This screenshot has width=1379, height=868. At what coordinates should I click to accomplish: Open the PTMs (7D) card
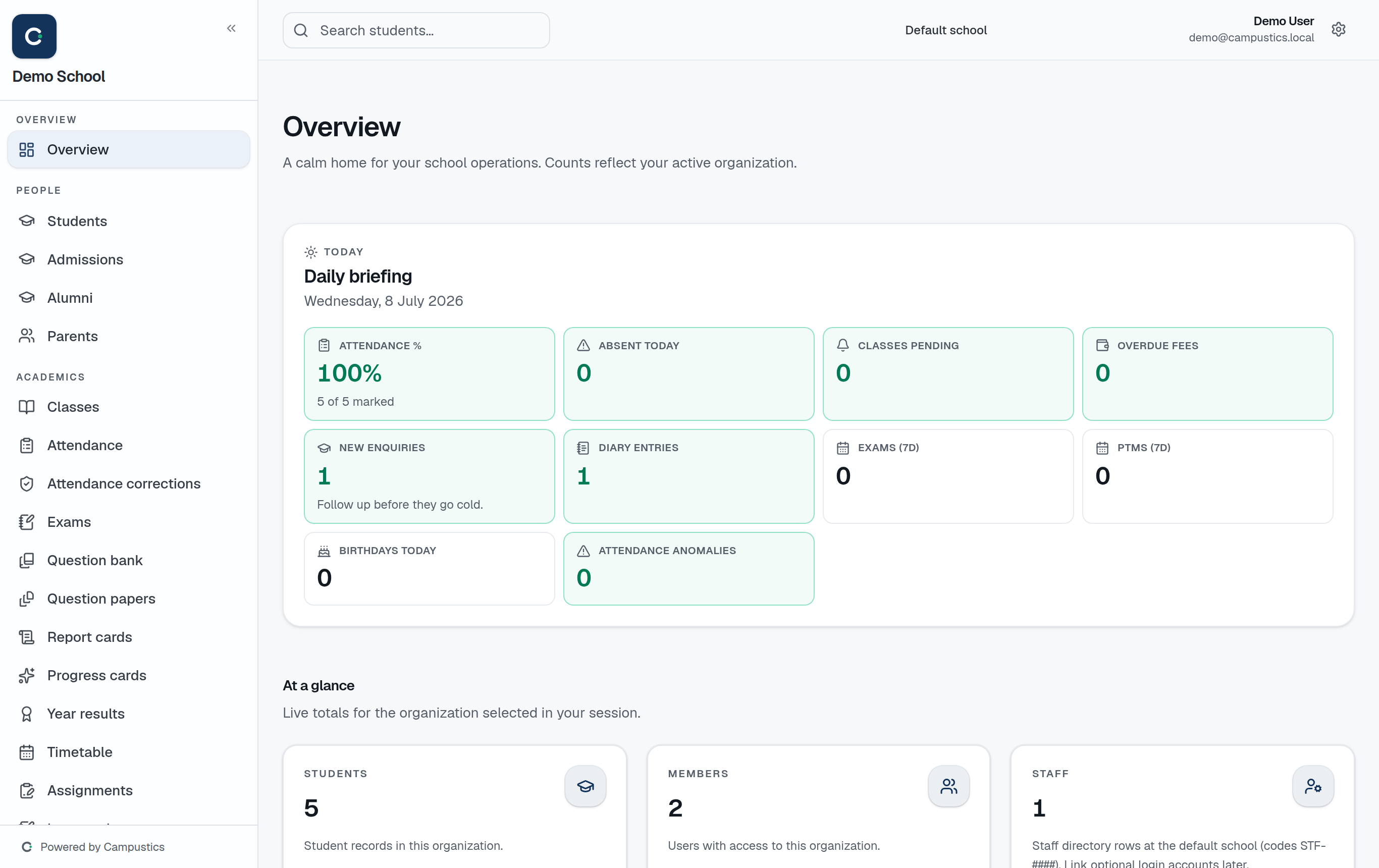[x=1207, y=476]
